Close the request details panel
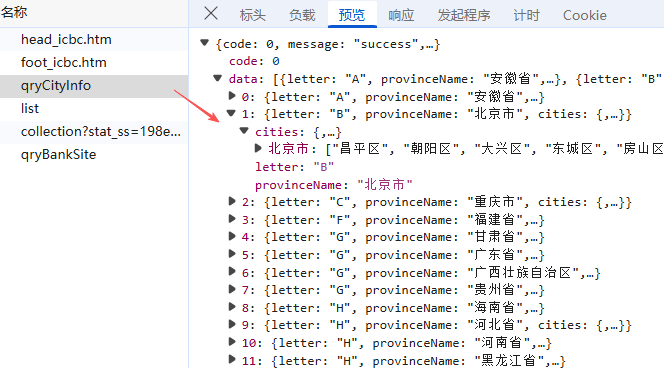Viewport: 664px width, 368px height. click(210, 14)
